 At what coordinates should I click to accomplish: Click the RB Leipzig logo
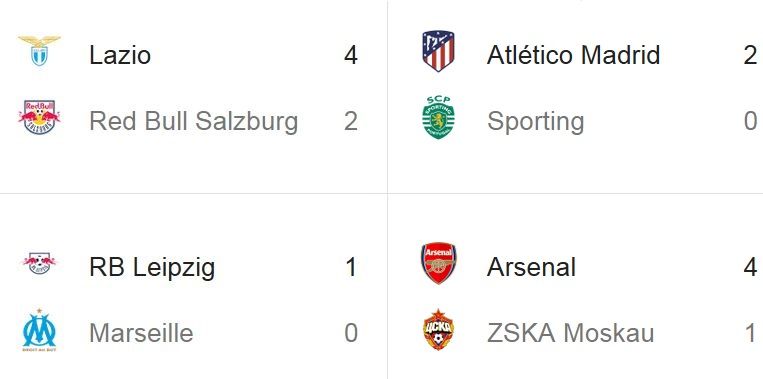39,263
